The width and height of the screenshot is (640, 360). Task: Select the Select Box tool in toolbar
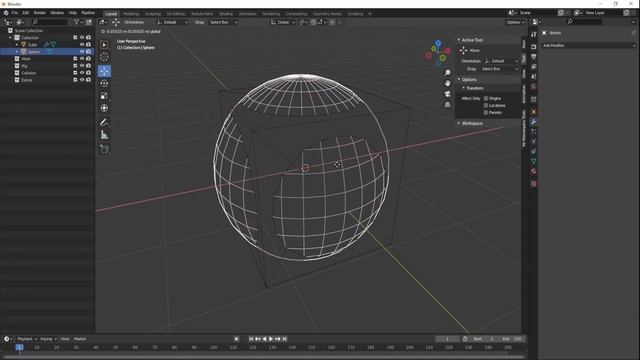[x=104, y=45]
